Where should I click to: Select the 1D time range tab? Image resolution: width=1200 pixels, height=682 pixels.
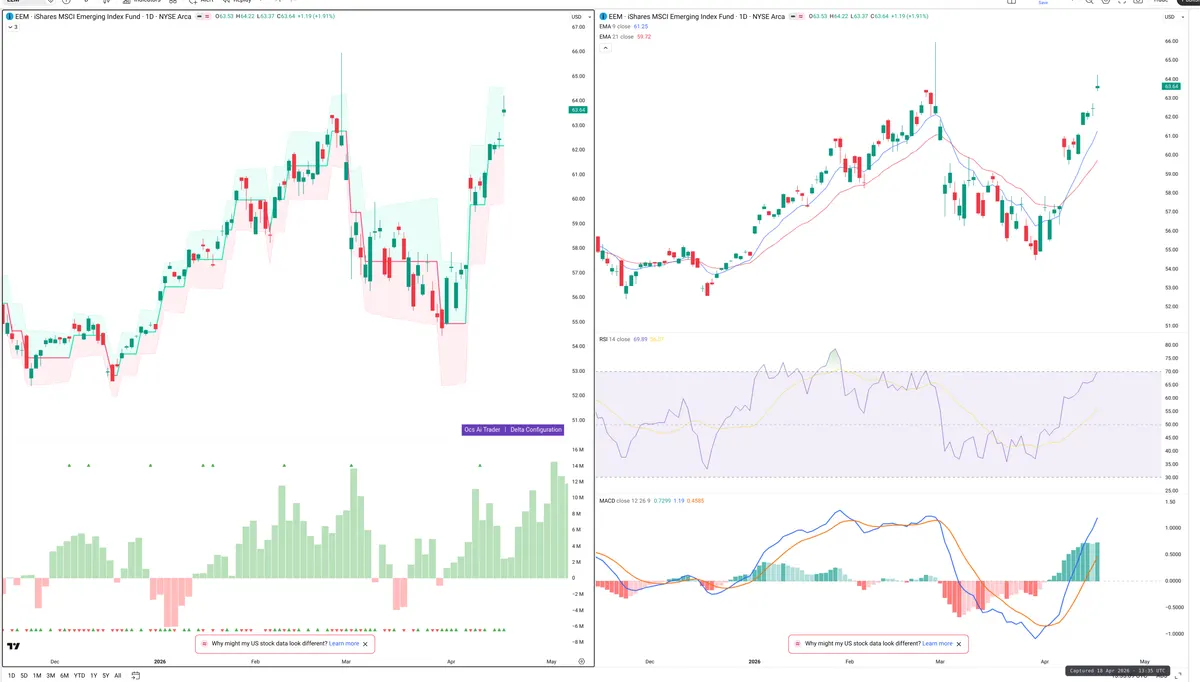11,676
